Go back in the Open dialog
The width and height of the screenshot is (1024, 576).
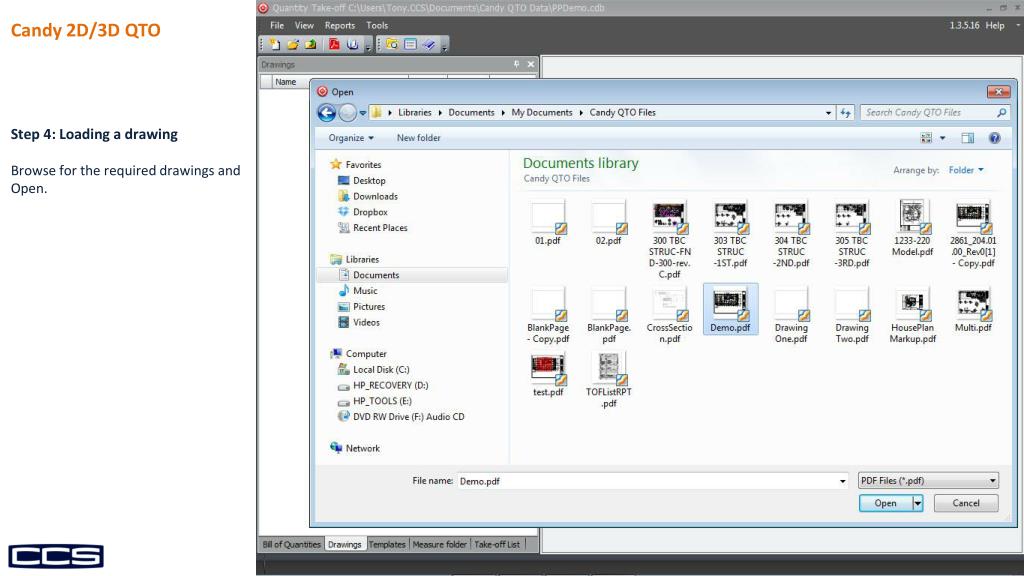(x=327, y=112)
